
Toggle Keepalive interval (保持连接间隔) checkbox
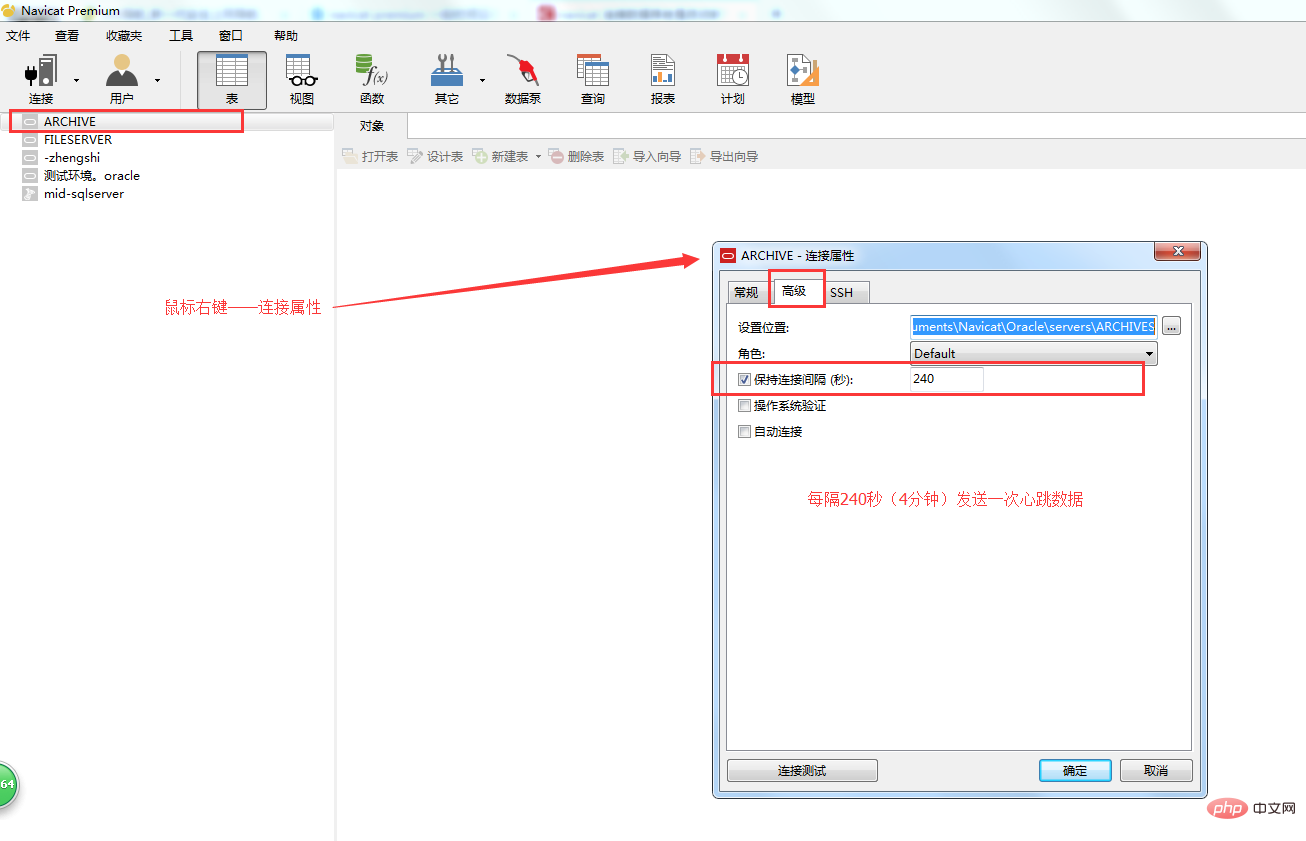pyautogui.click(x=744, y=380)
